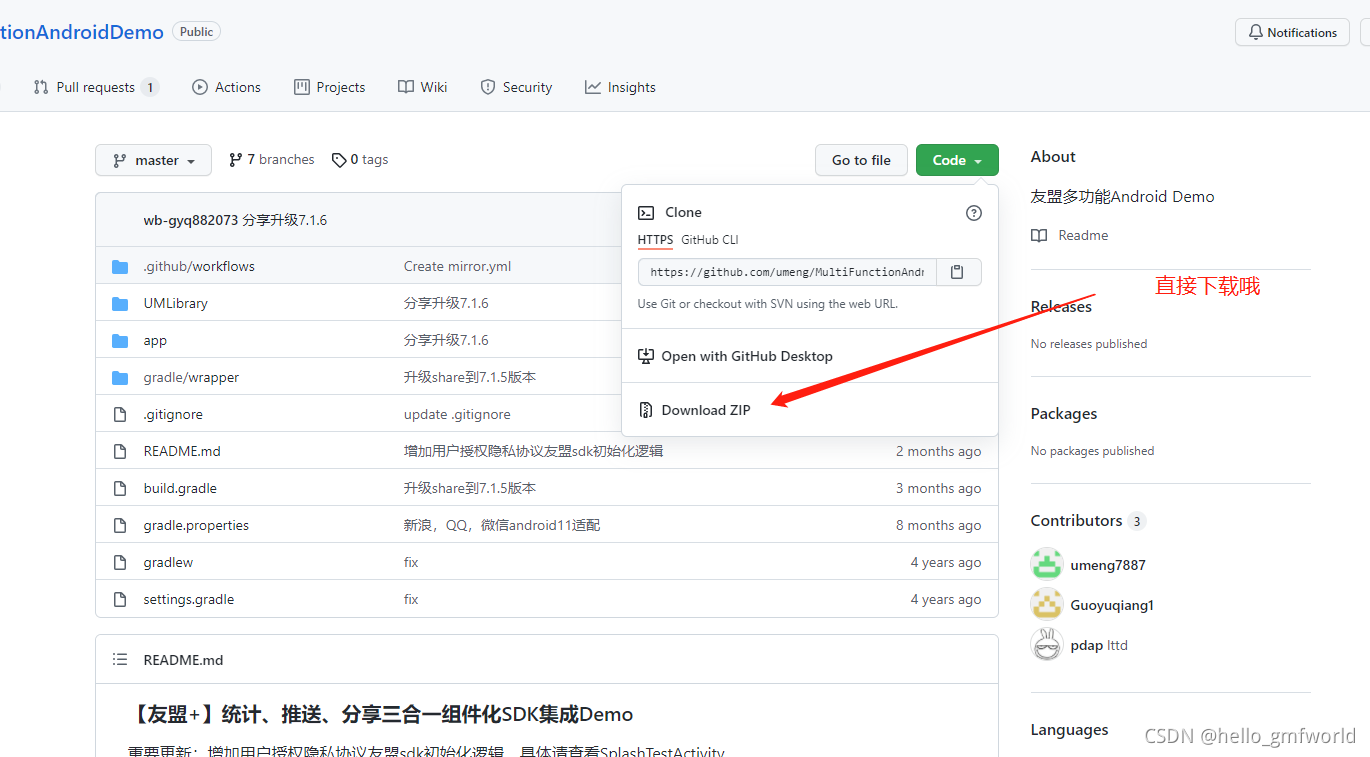1370x757 pixels.
Task: Click the file icon of gradle.properties
Action: (x=121, y=525)
